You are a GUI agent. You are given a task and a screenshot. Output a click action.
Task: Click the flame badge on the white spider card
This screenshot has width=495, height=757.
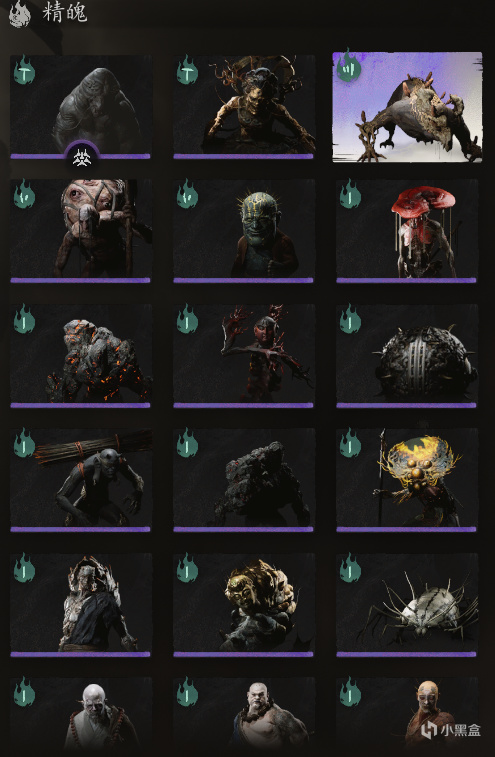pyautogui.click(x=350, y=568)
